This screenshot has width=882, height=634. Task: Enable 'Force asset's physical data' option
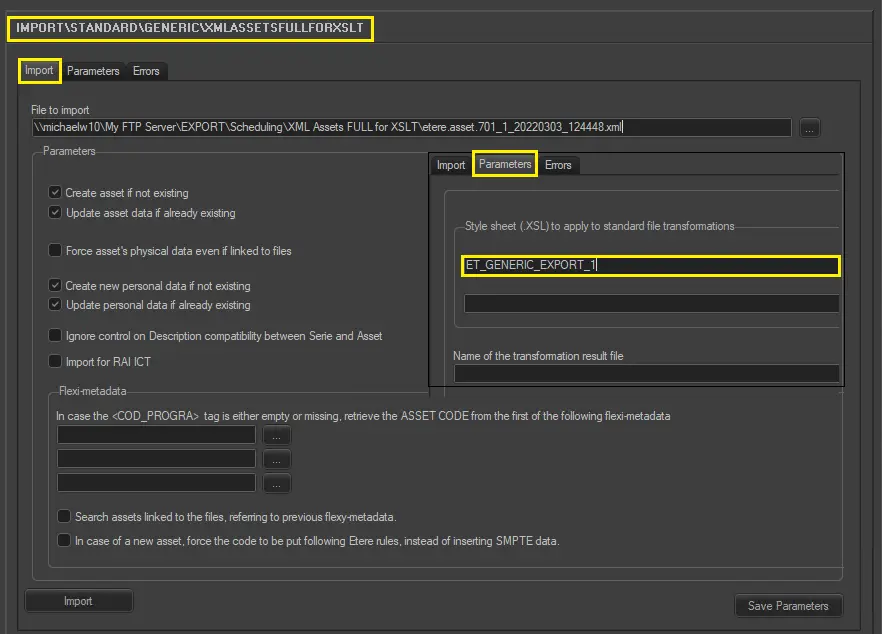pyautogui.click(x=55, y=251)
